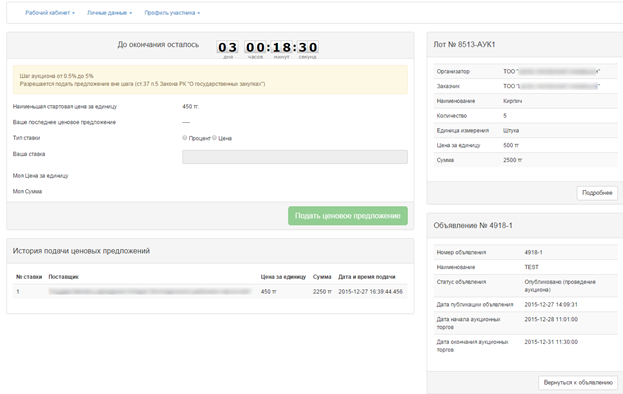The image size is (623, 394).
Task: Click the Объявление № 4918-1 panel heading
Action: pyautogui.click(x=473, y=226)
